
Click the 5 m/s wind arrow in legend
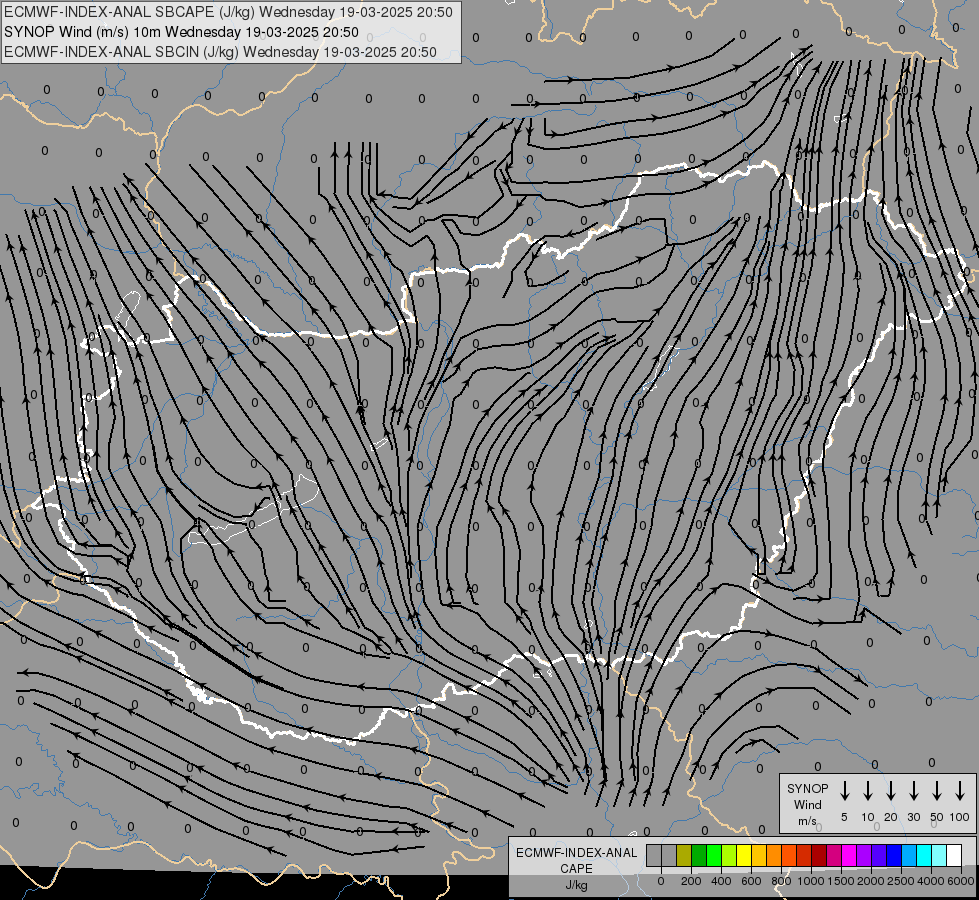(844, 791)
